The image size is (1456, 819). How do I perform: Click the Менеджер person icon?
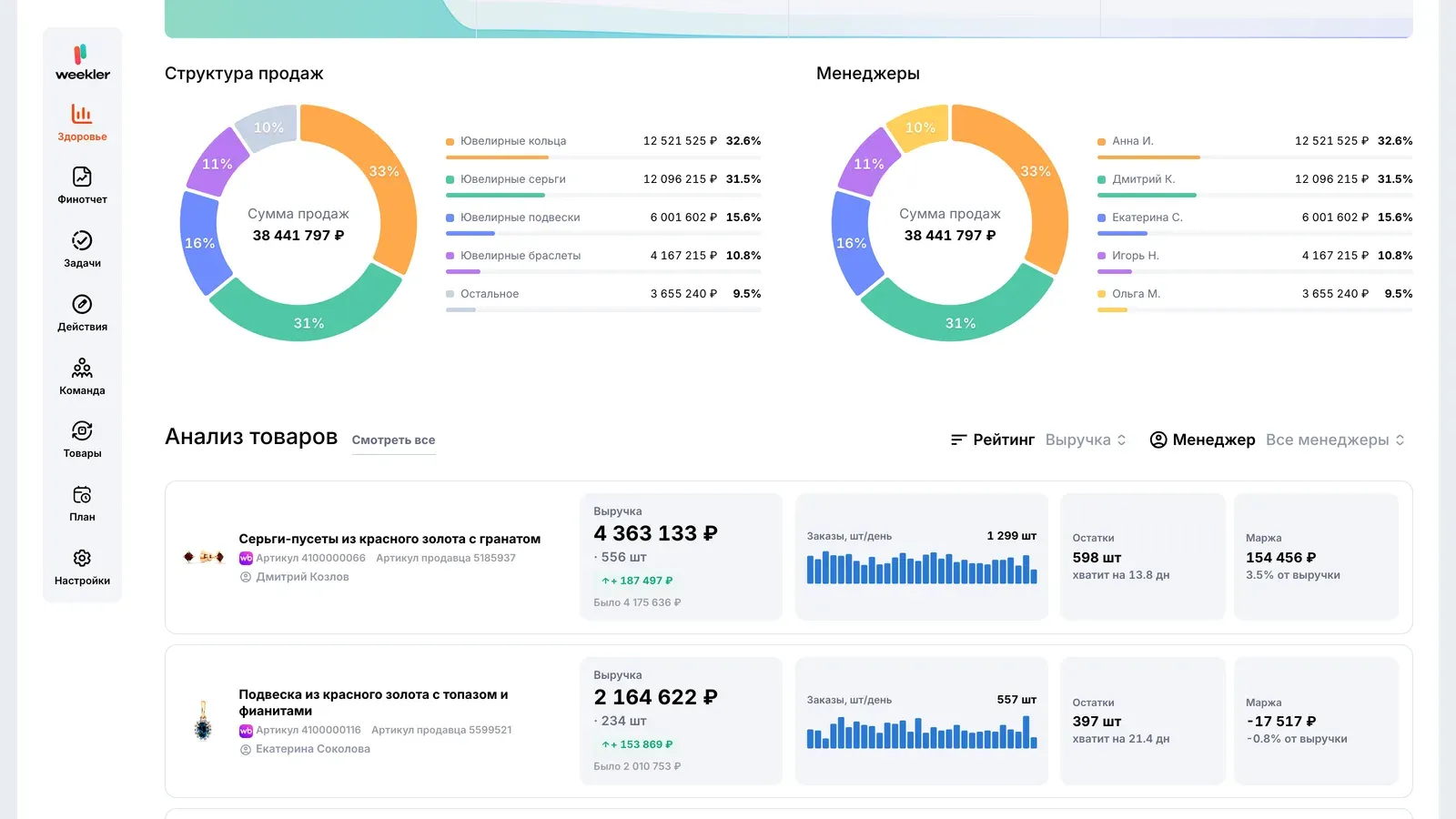click(x=1158, y=440)
